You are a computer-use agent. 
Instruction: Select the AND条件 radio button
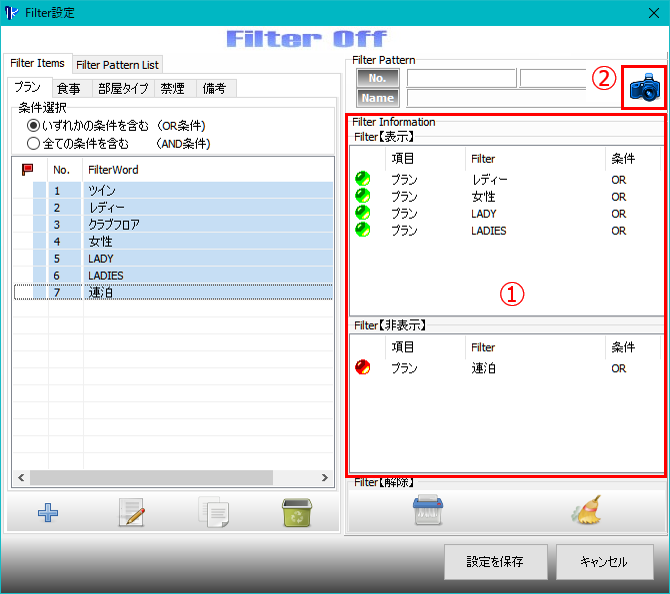tap(34, 143)
